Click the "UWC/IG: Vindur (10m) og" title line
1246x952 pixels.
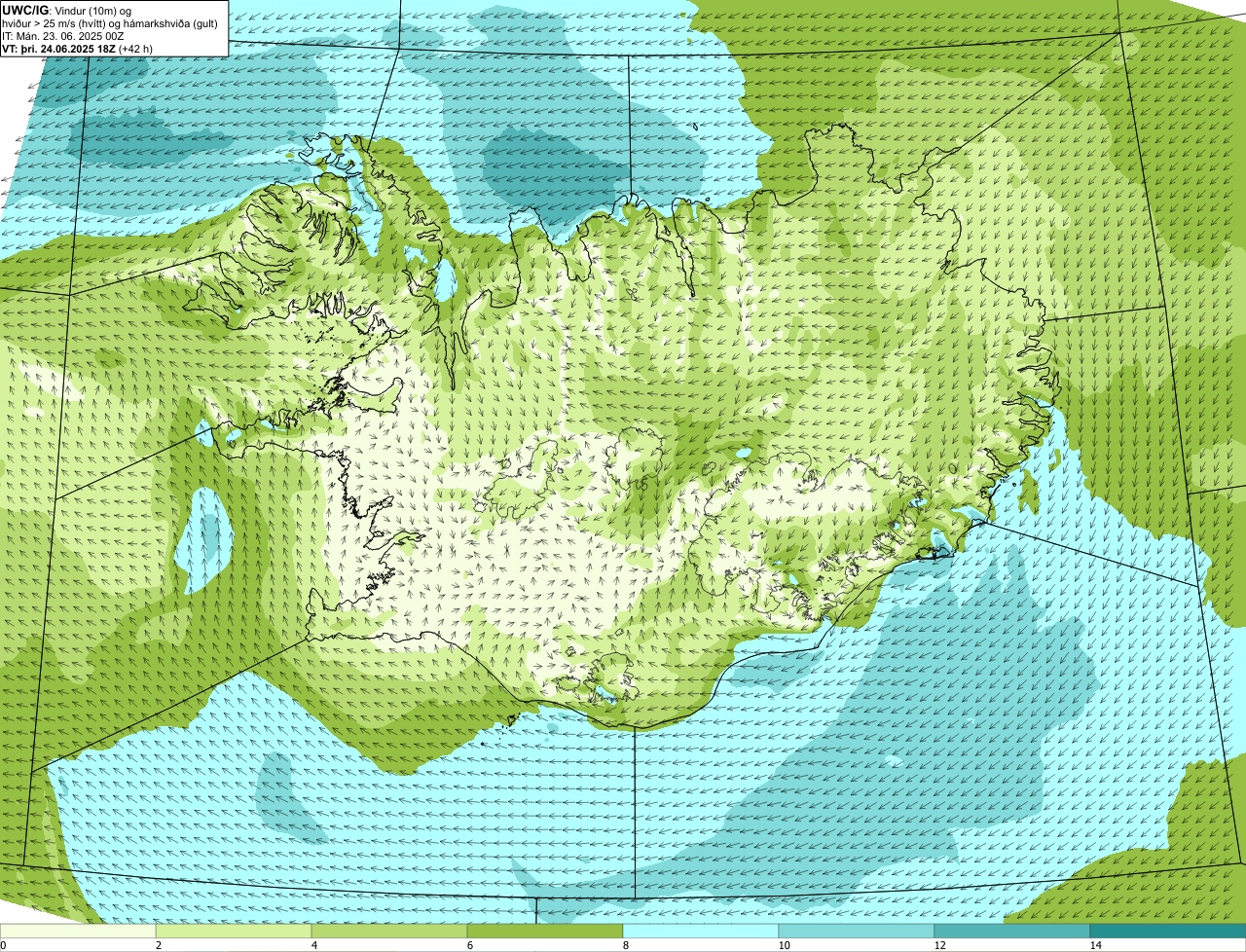click(x=67, y=10)
